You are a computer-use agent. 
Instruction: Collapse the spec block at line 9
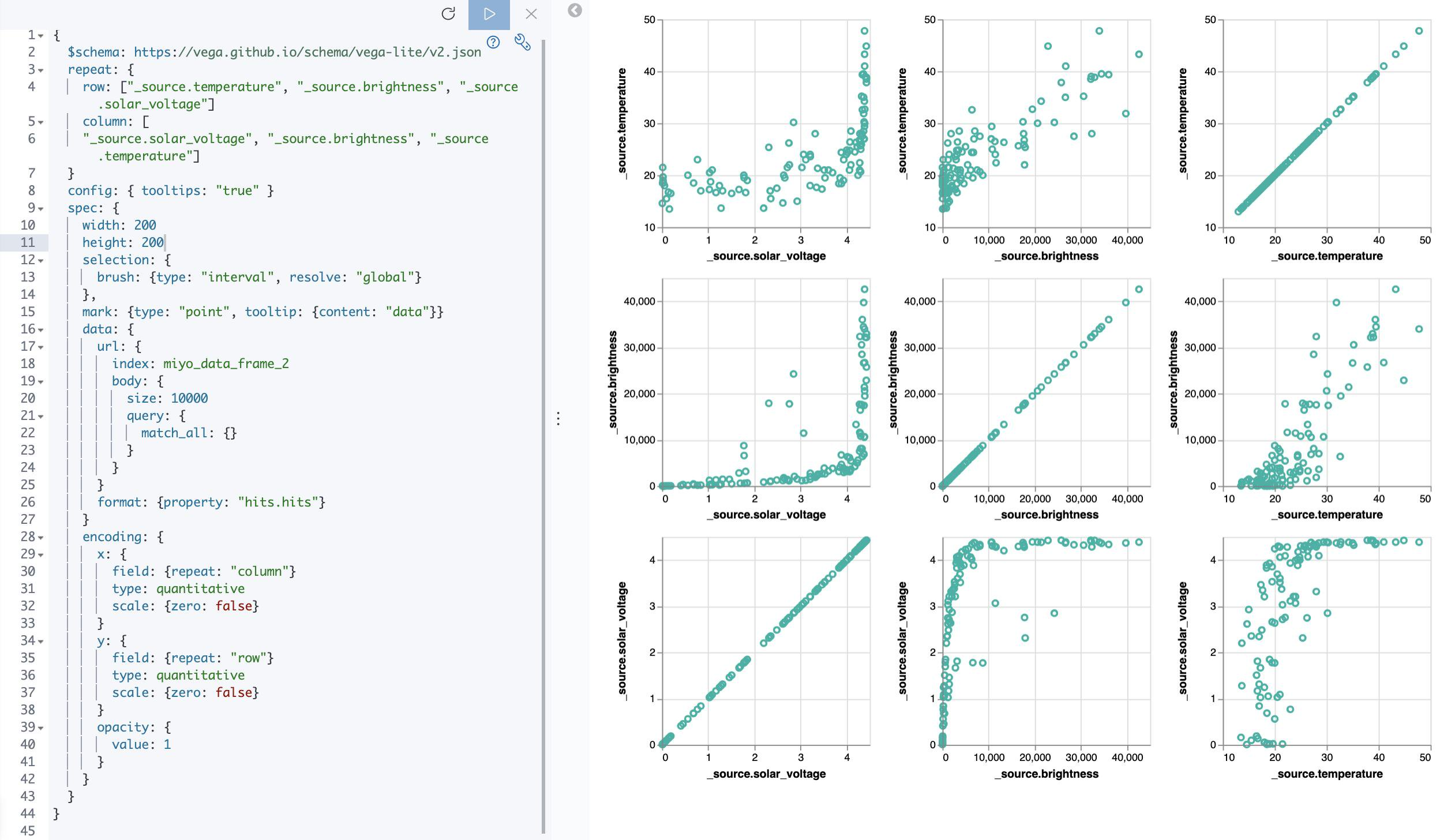[x=41, y=209]
